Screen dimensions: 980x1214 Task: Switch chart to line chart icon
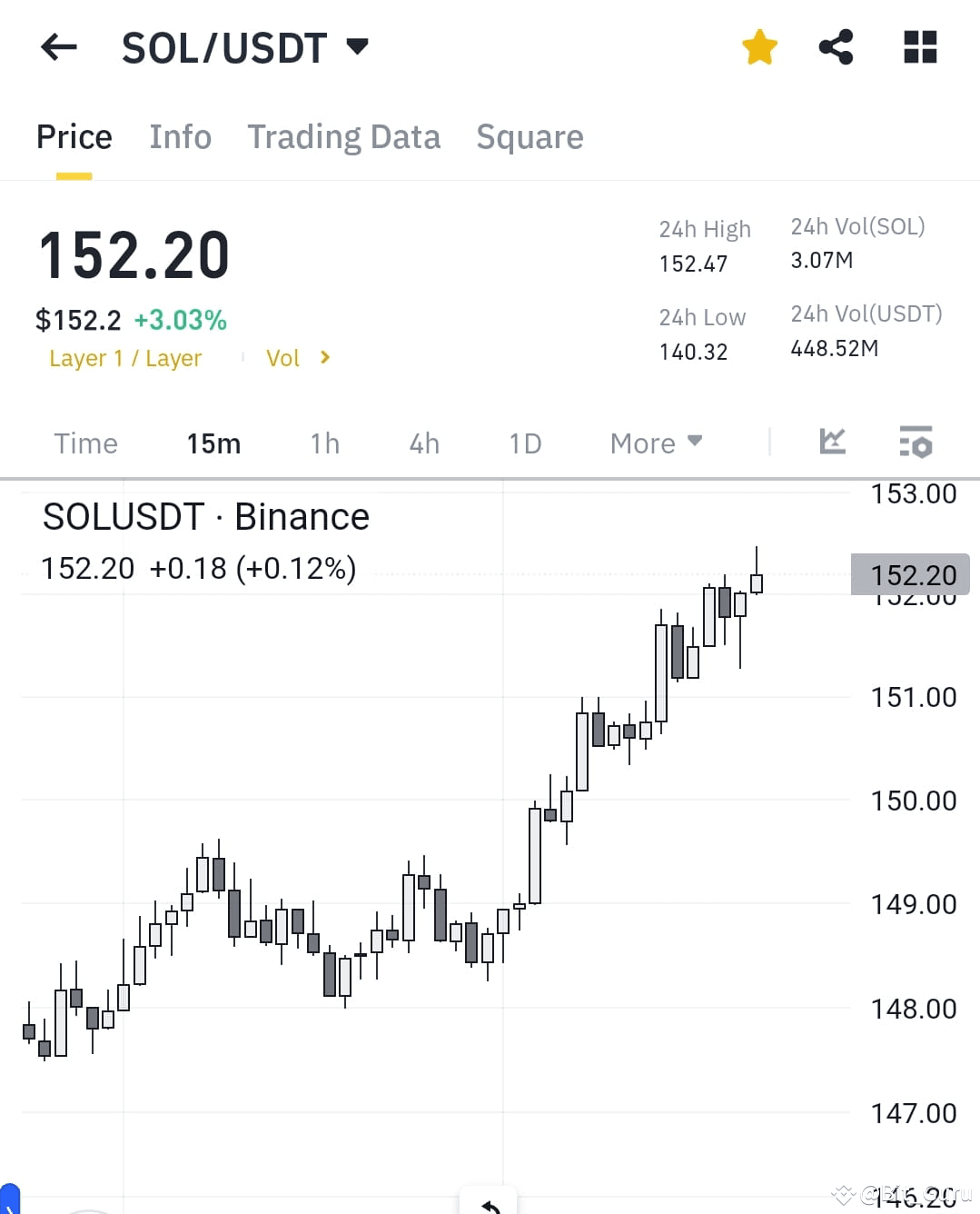click(831, 443)
